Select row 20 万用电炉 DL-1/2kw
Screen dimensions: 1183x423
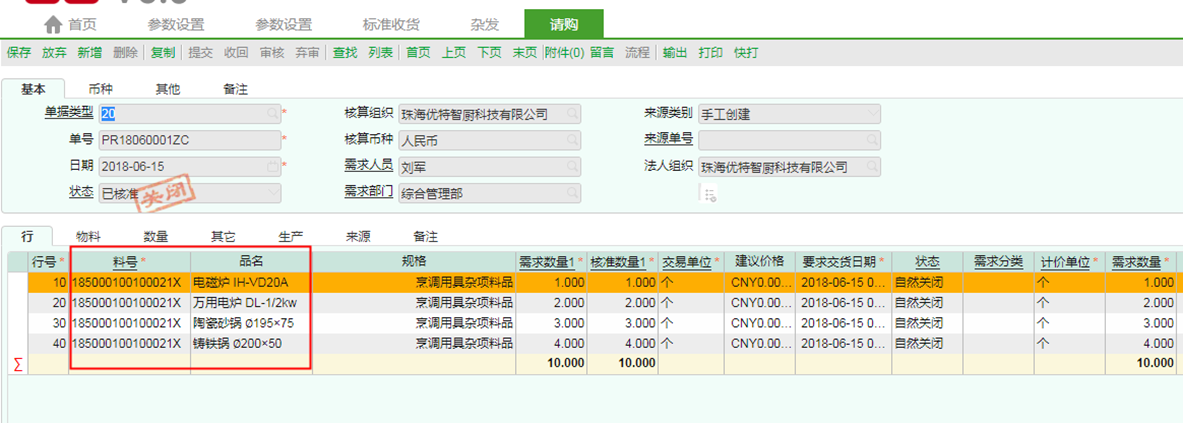(x=245, y=302)
